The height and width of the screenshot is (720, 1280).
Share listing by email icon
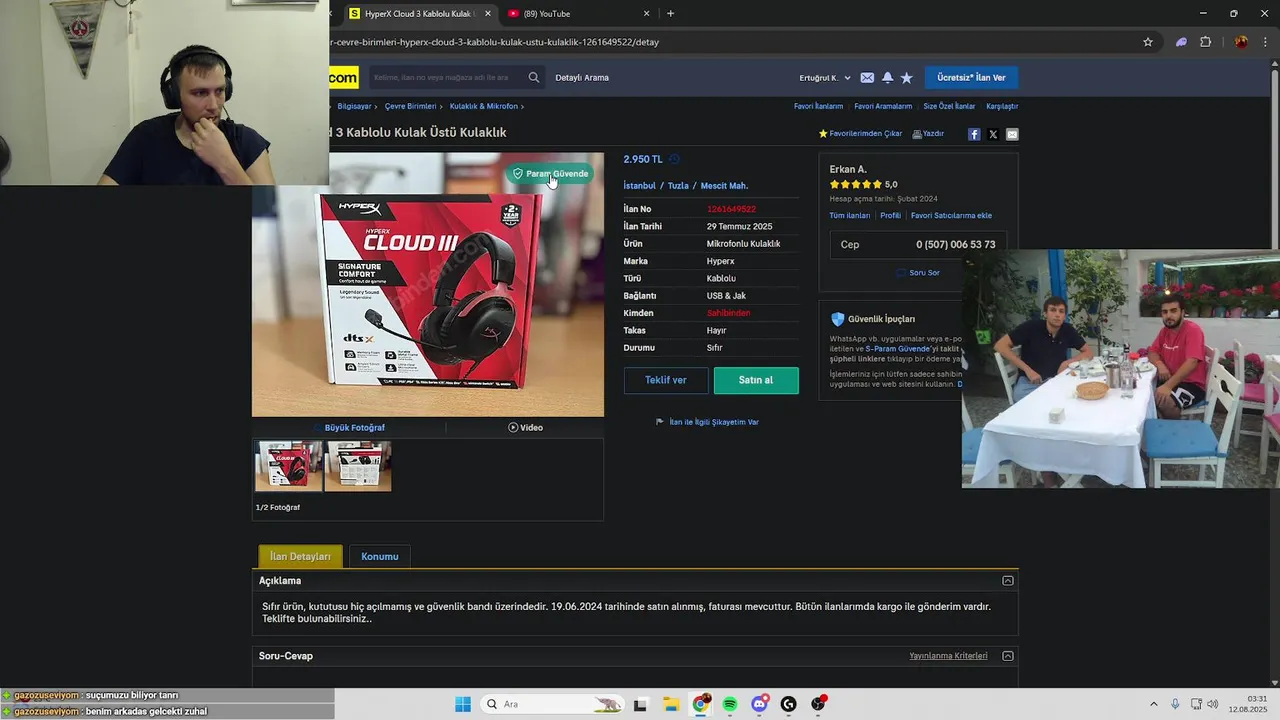1012,134
